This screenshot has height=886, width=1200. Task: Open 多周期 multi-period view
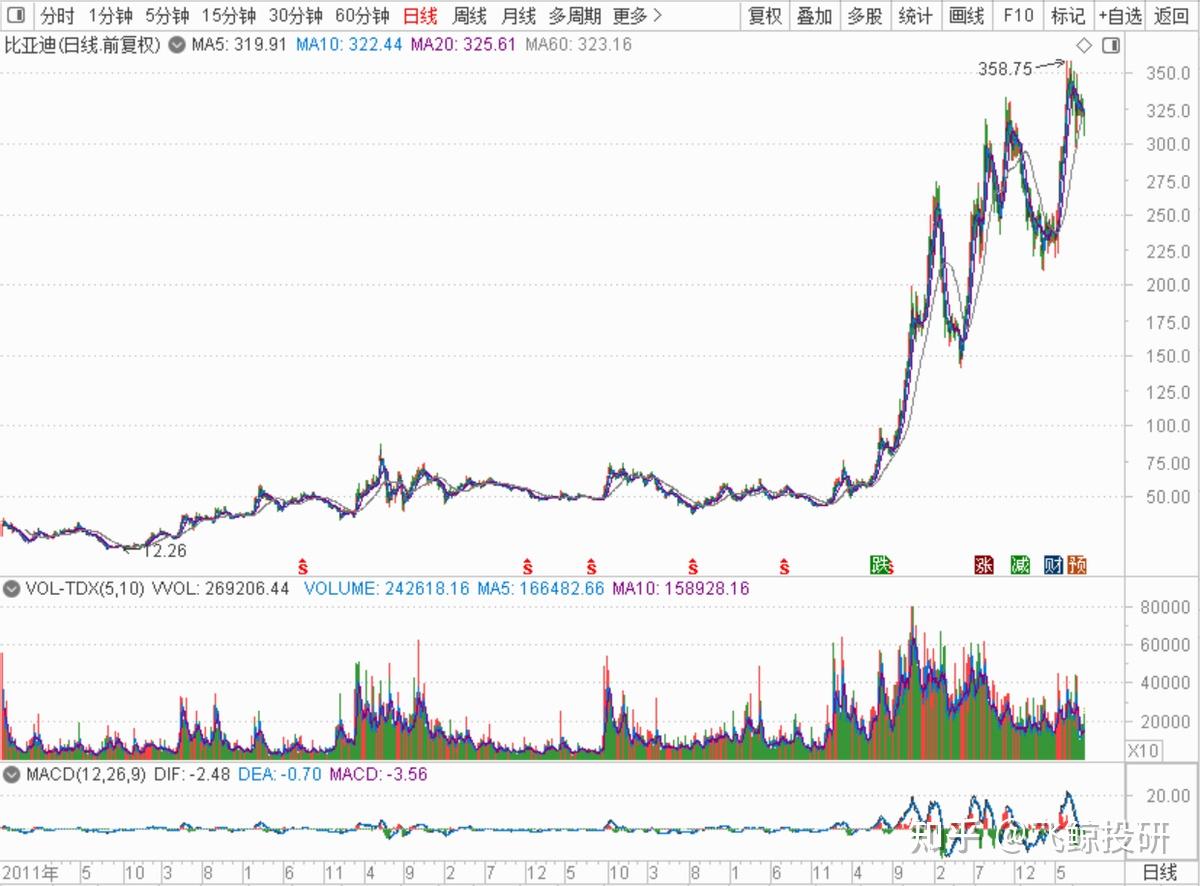coord(574,16)
